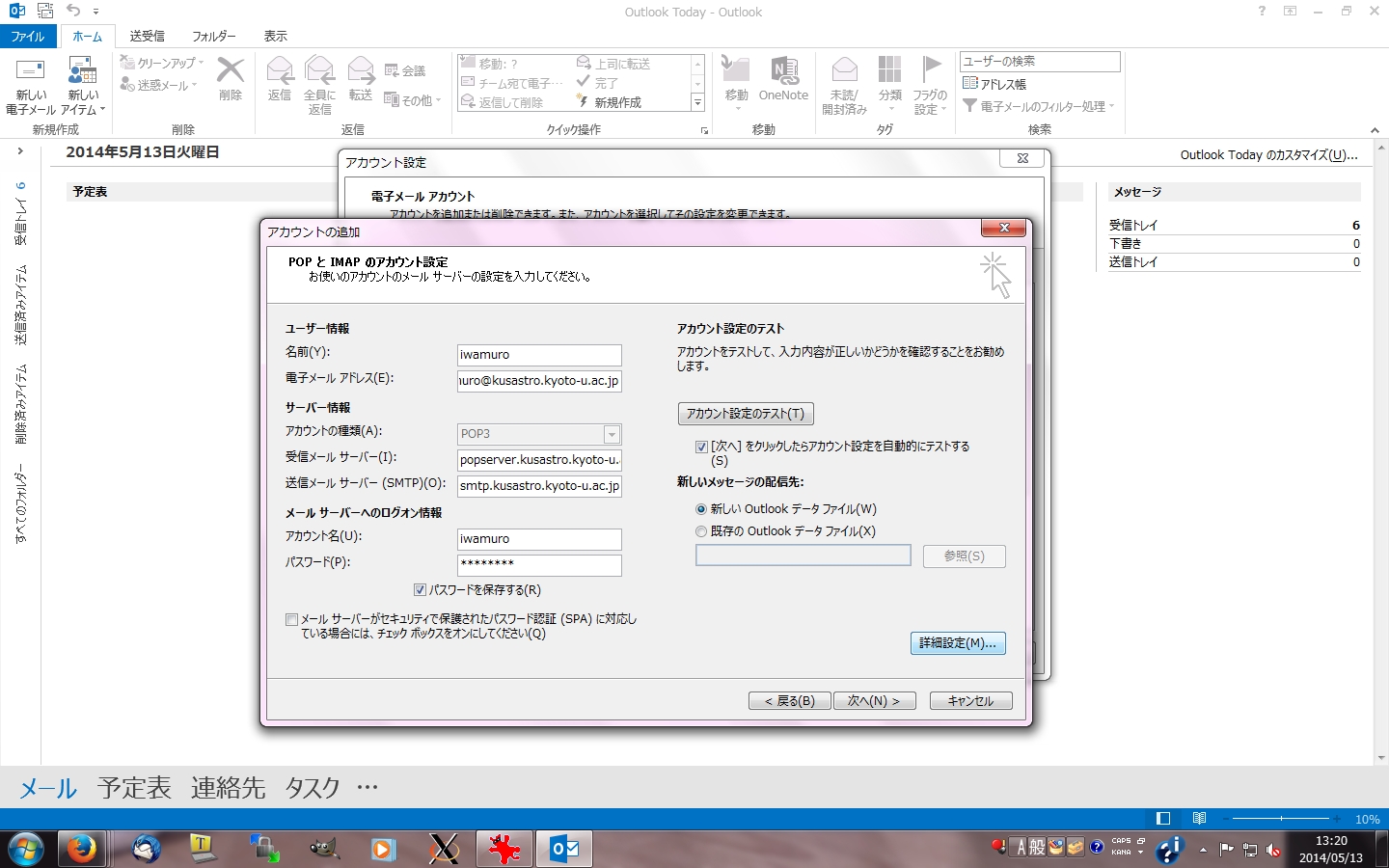The height and width of the screenshot is (868, 1389).
Task: Switch to the Home (ホーム) tab
Action: [x=87, y=36]
